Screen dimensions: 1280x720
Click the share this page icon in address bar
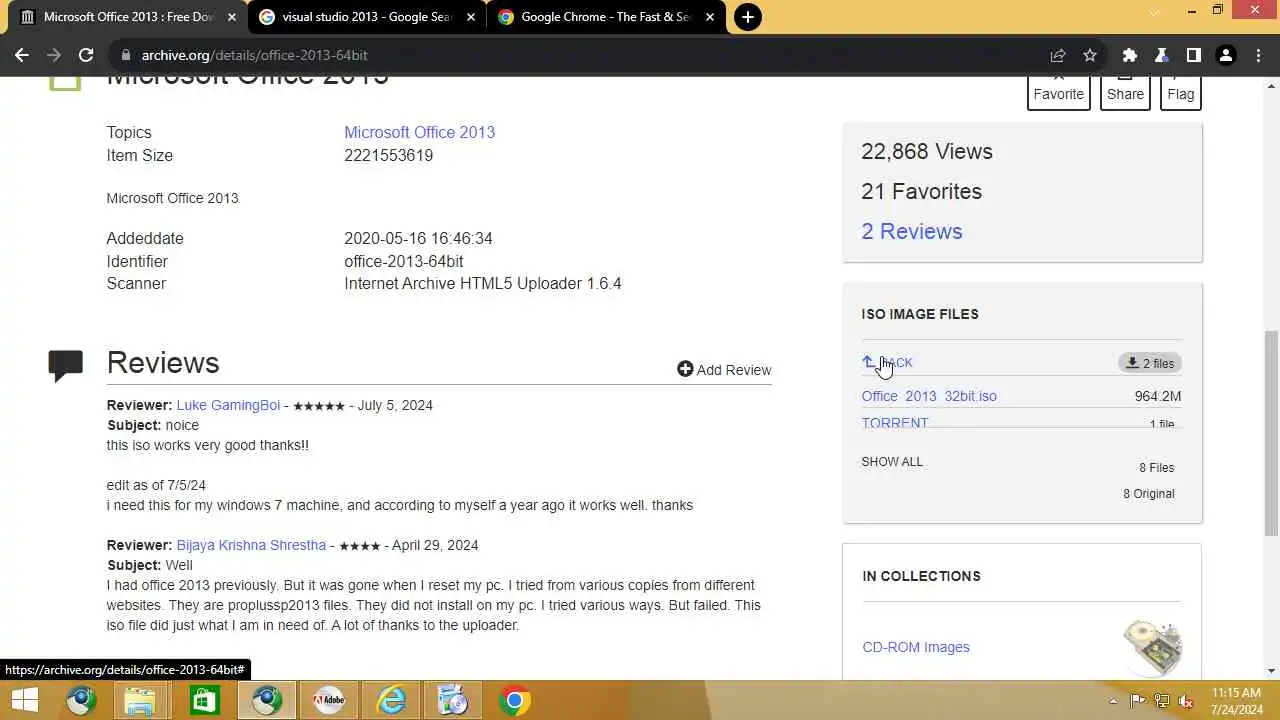(1058, 55)
